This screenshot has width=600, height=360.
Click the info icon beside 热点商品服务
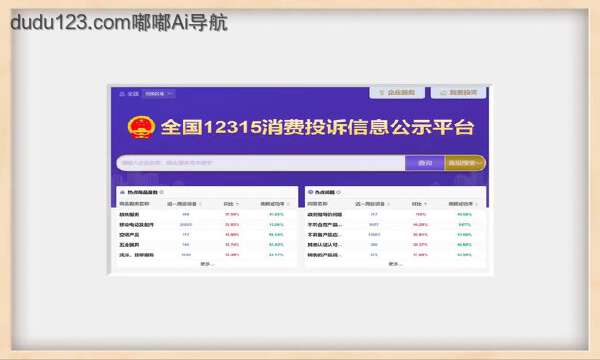pos(162,192)
